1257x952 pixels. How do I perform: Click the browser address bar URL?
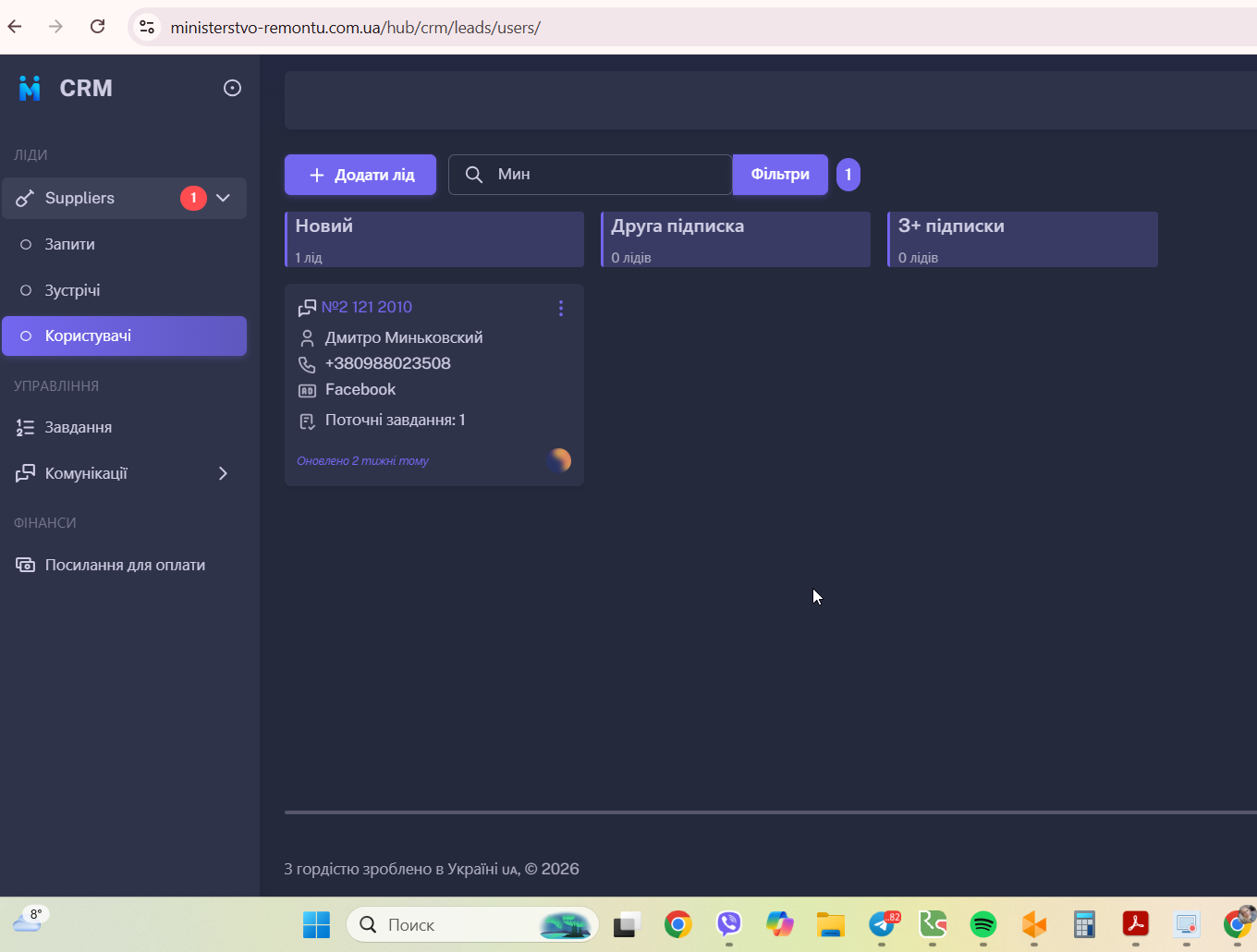356,28
